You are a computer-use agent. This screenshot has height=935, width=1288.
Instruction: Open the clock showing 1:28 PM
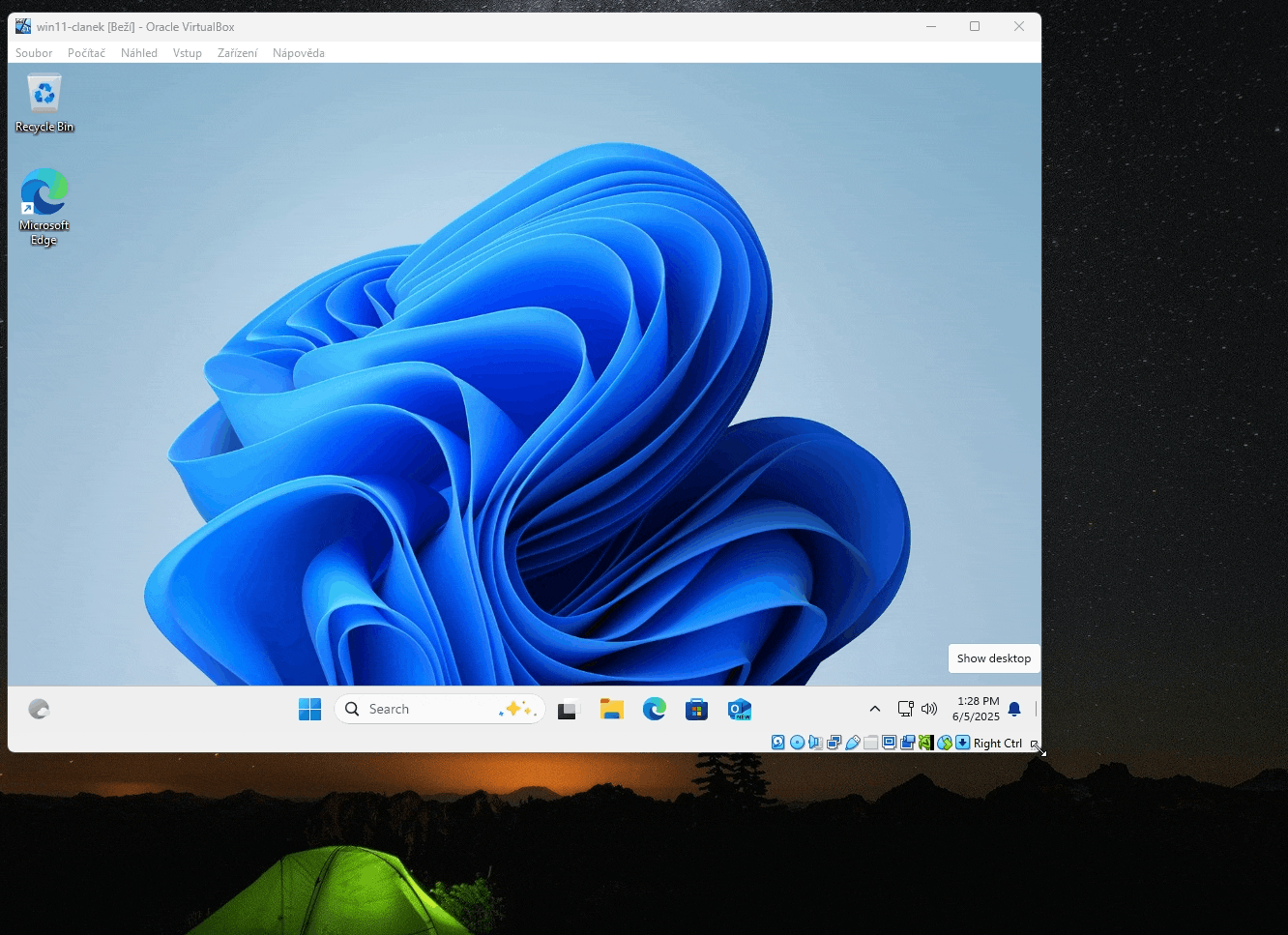[x=977, y=709]
